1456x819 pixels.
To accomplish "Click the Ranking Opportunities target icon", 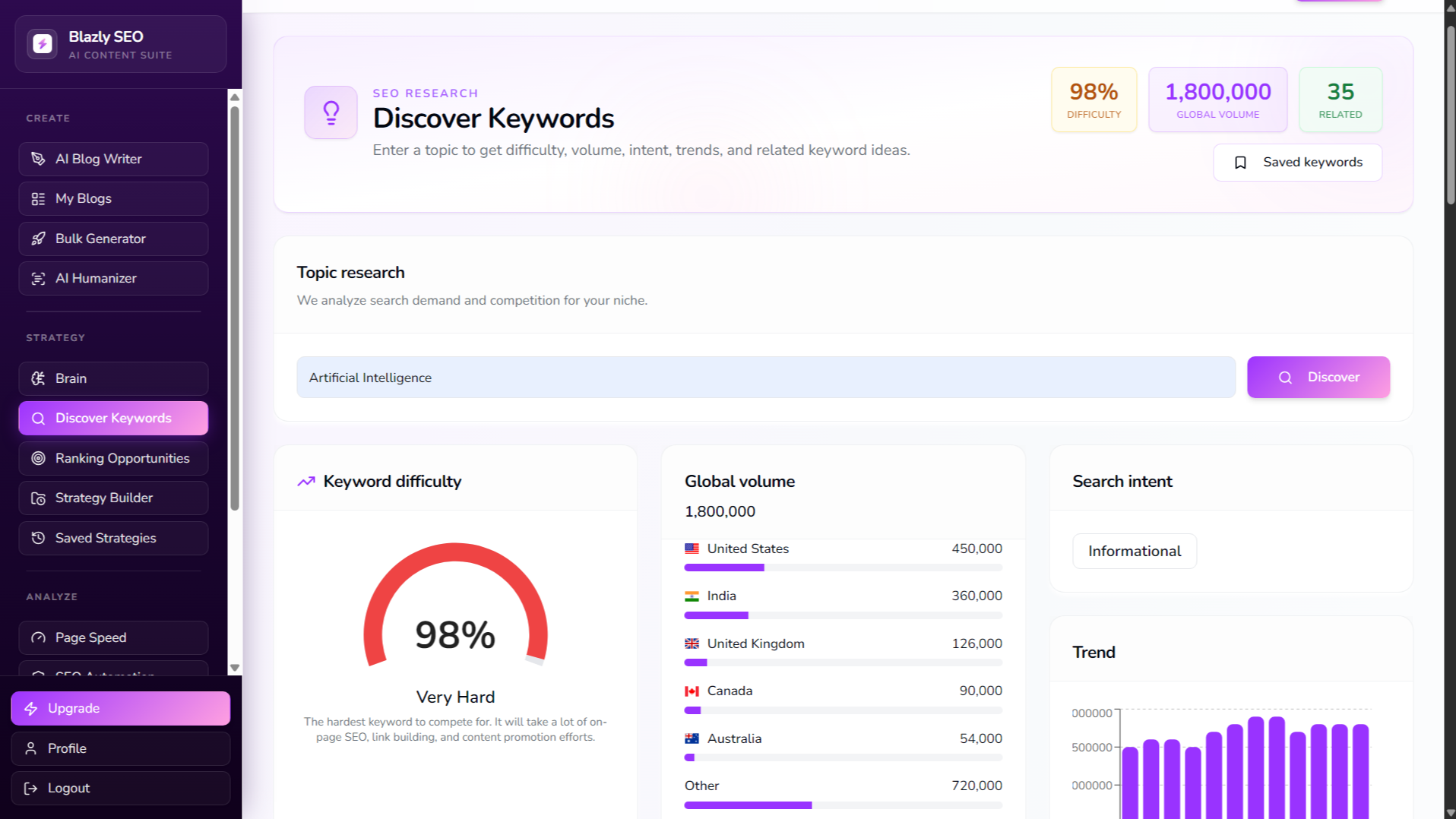I will click(x=38, y=458).
